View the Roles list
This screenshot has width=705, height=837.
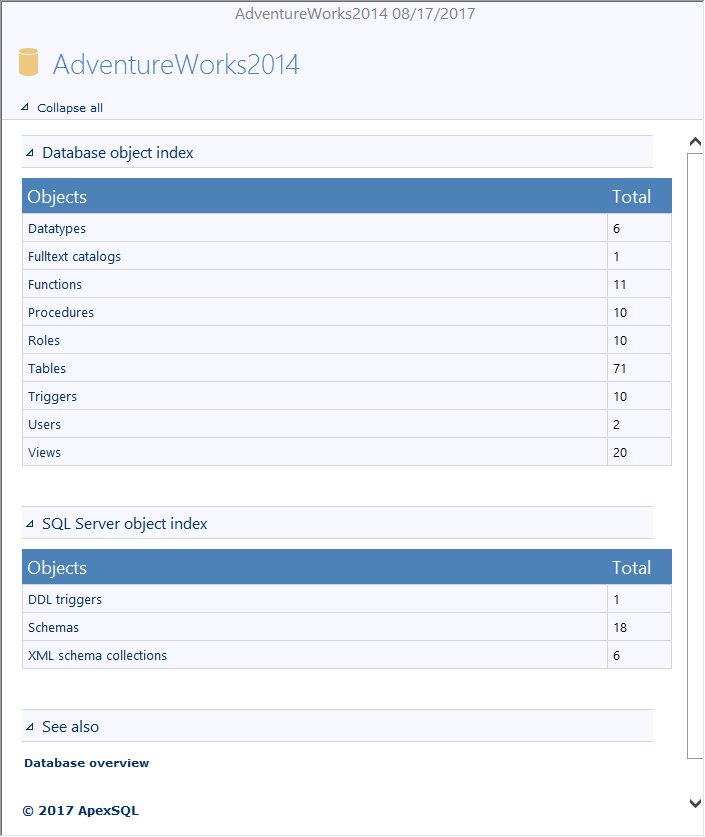click(x=43, y=340)
